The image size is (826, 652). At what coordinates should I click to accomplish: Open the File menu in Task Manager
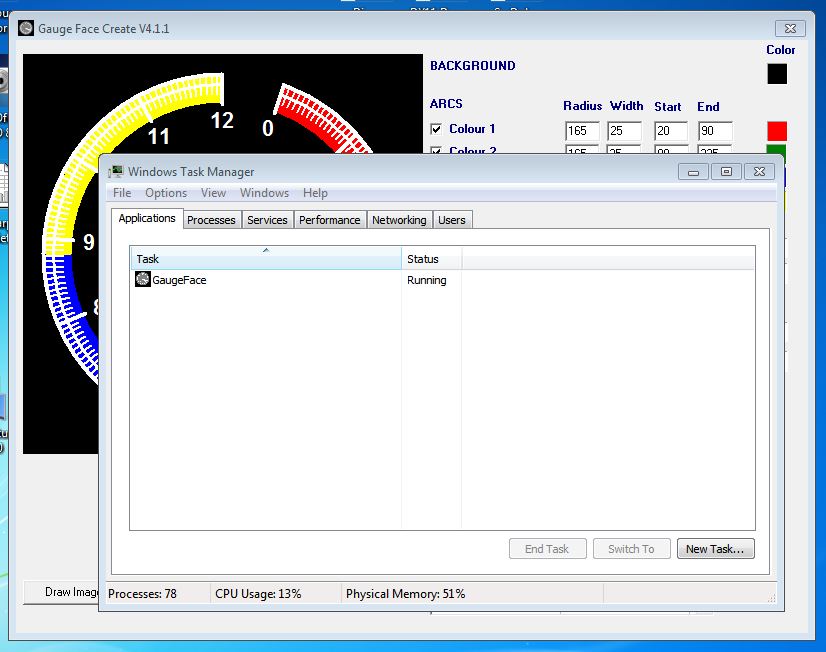(x=122, y=193)
